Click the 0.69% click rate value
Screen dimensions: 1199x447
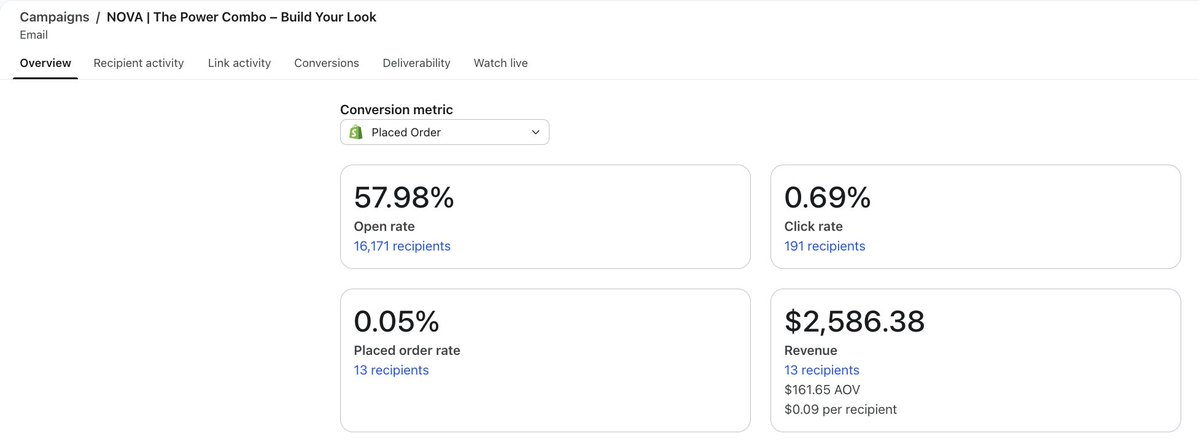(827, 198)
